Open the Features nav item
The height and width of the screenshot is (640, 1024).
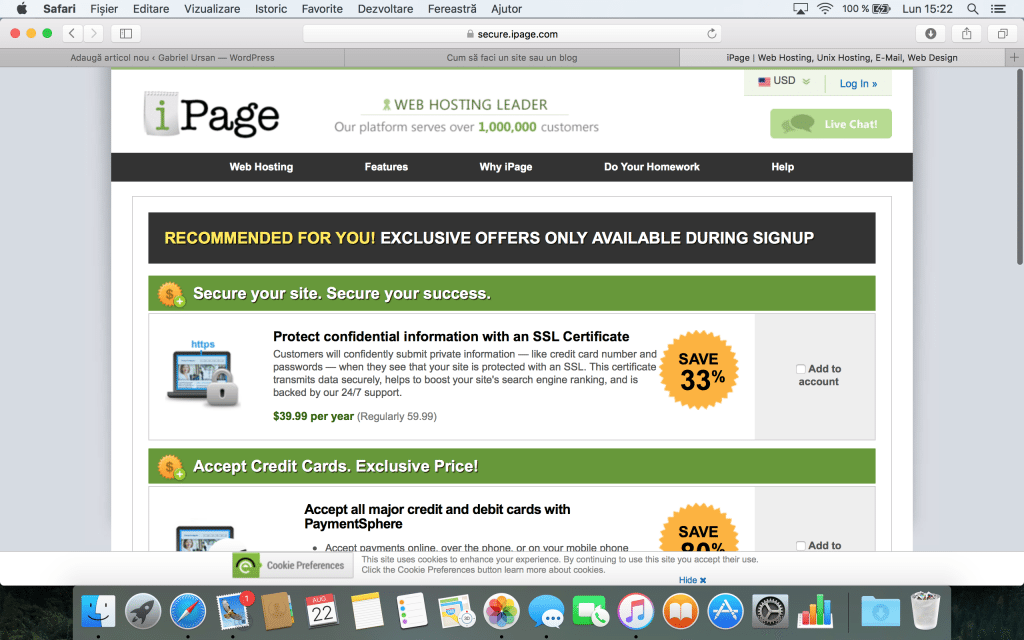pos(386,167)
